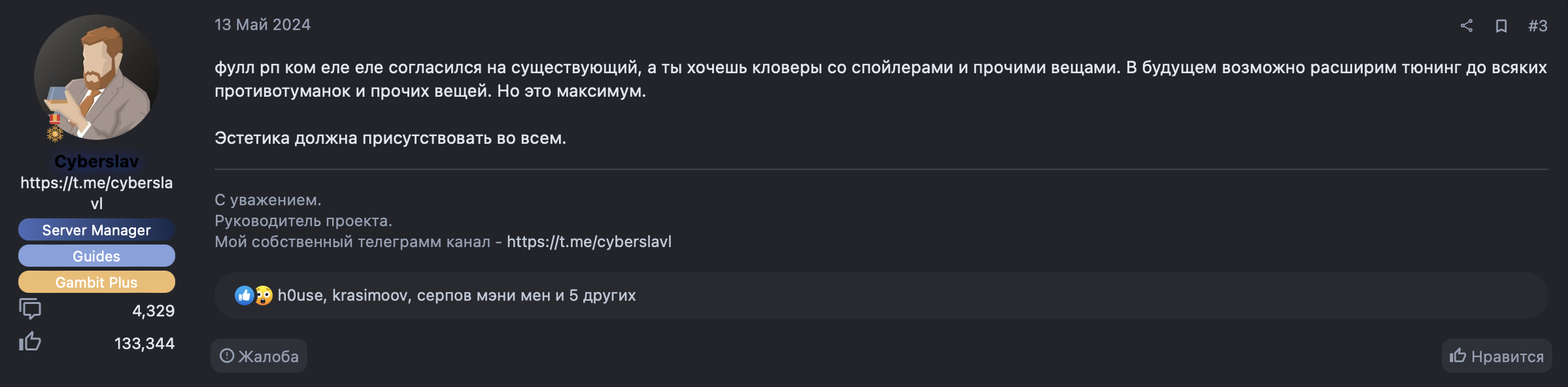Click the messages count icon

pos(30,309)
